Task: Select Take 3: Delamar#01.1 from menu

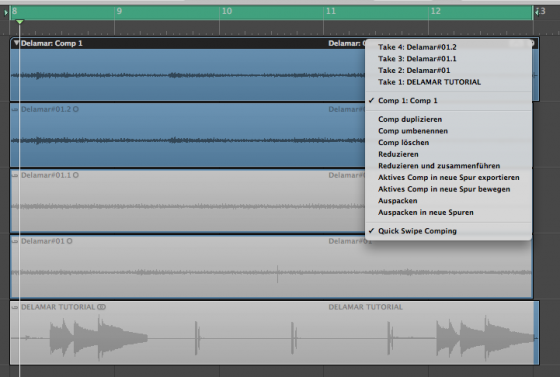Action: tap(449, 59)
